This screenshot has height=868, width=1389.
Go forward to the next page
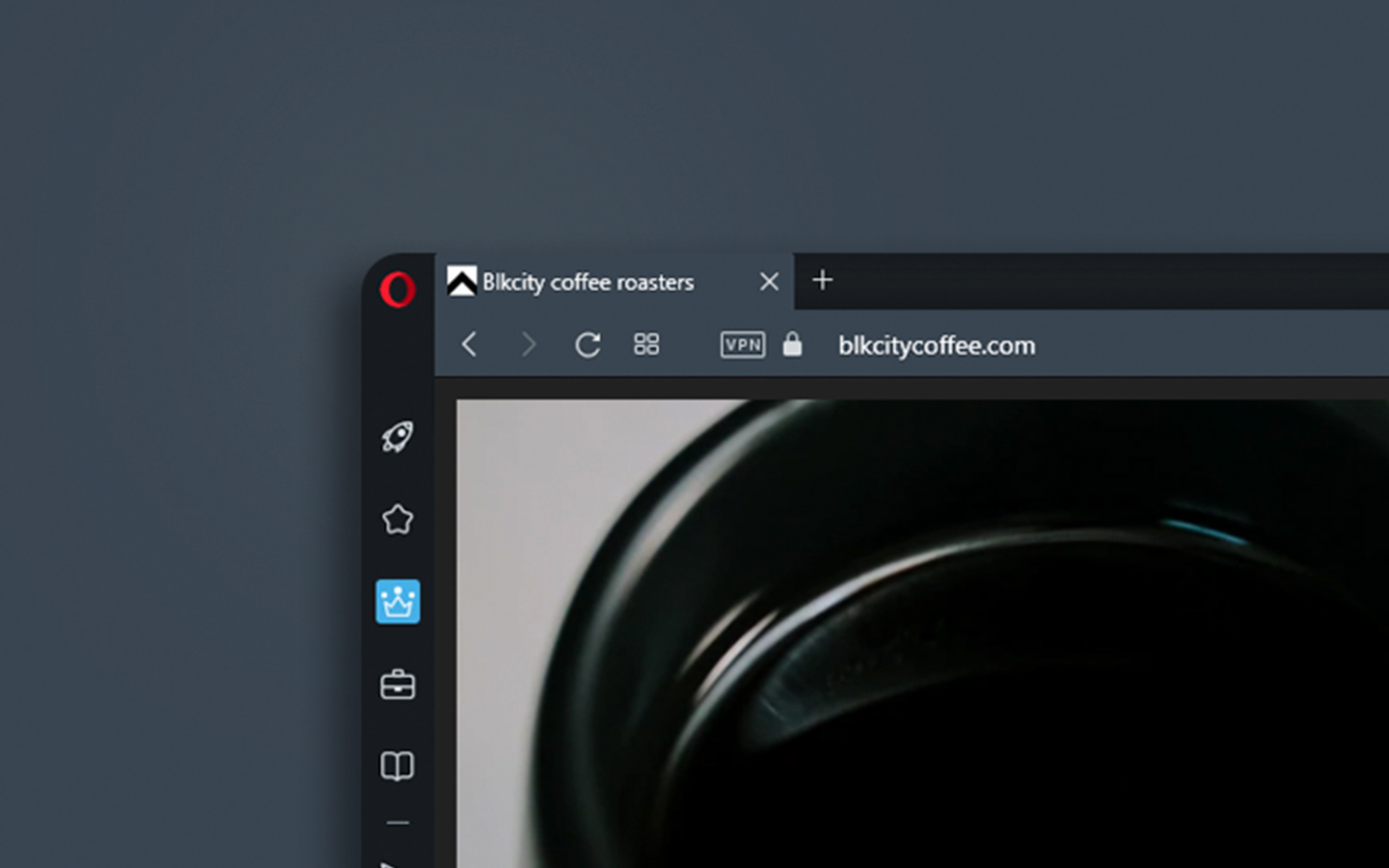pos(528,344)
